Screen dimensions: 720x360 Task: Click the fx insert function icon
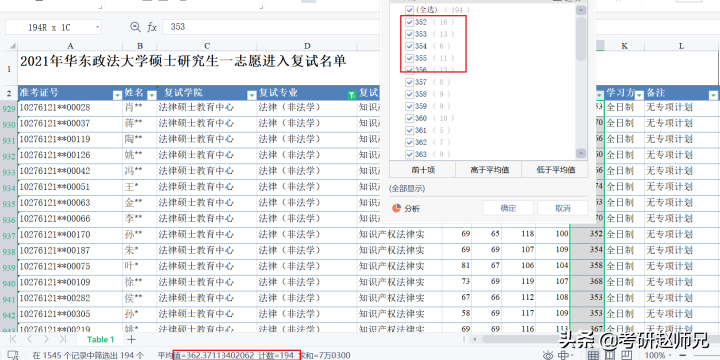152,28
